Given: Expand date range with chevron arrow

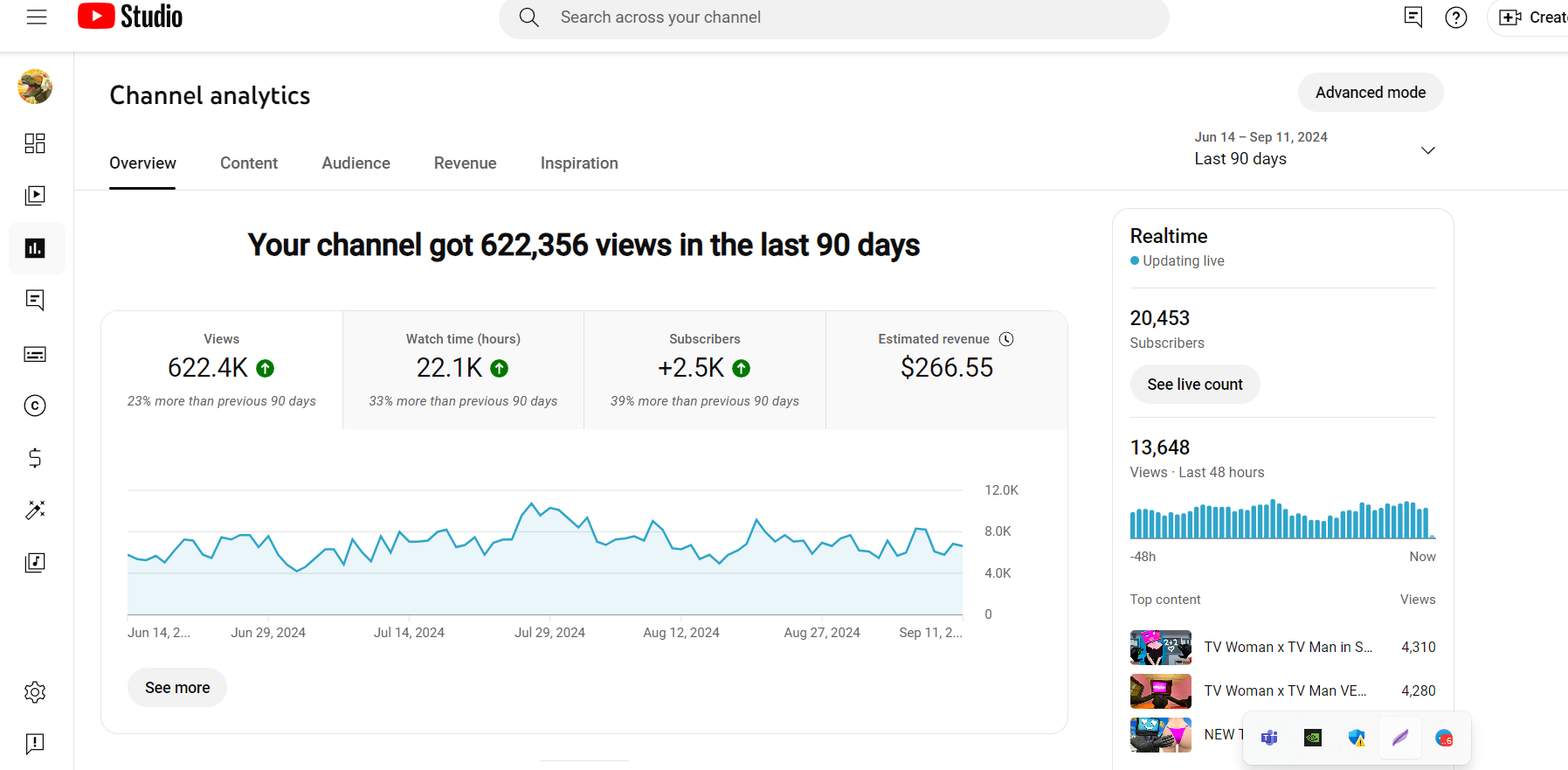Looking at the screenshot, I should click(1428, 150).
